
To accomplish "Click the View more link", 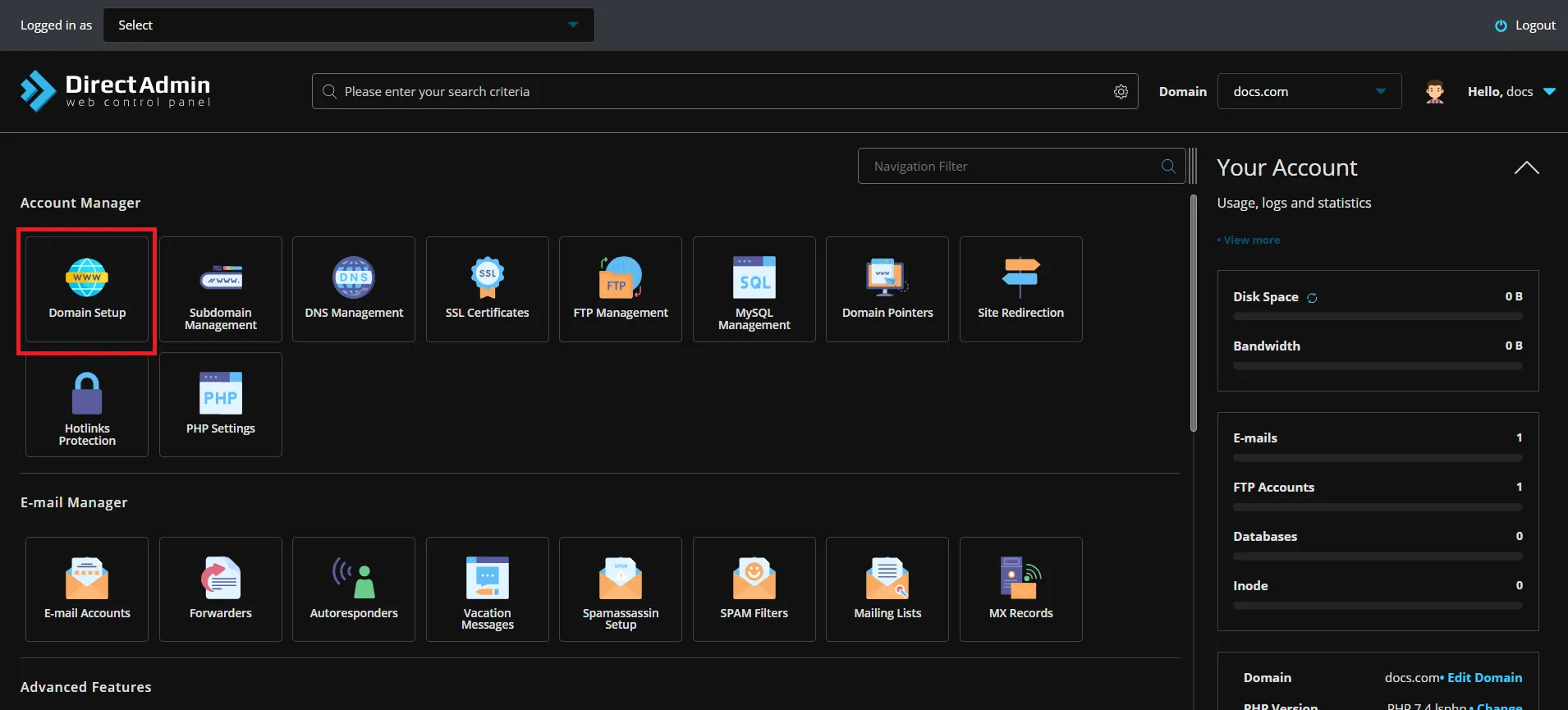I will point(1251,240).
